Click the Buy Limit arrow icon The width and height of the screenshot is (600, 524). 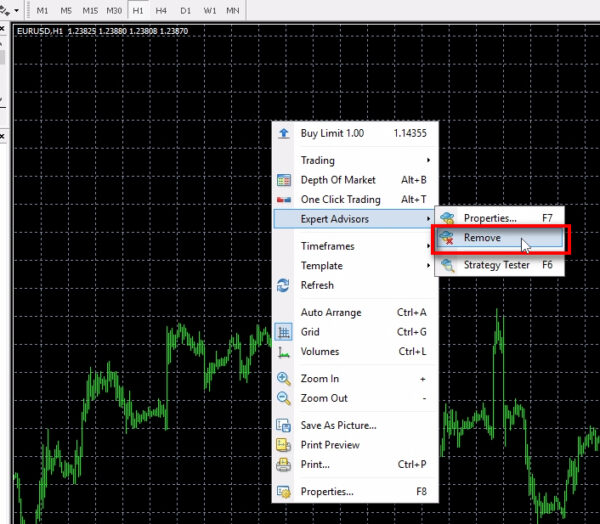284,133
